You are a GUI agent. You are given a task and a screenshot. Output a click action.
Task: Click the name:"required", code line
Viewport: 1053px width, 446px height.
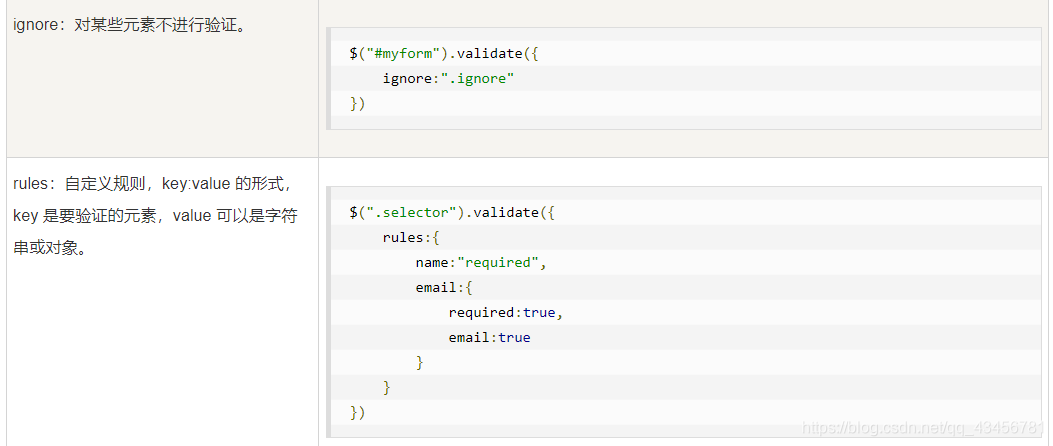click(x=482, y=263)
